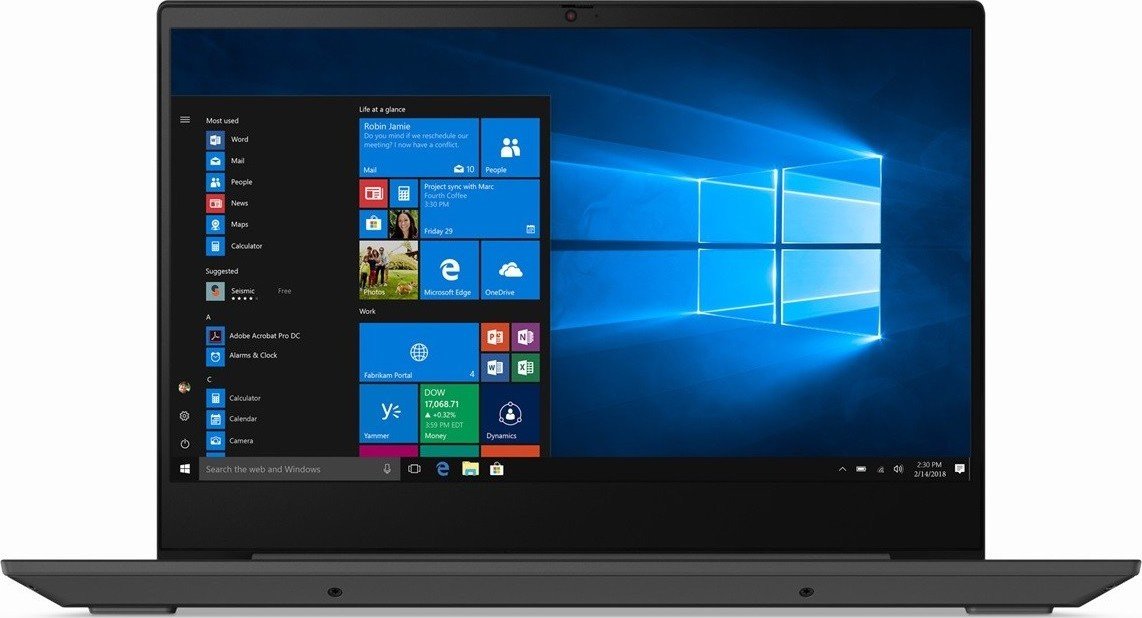Image resolution: width=1142 pixels, height=618 pixels.
Task: Open the Money DOW tile
Action: (x=449, y=413)
